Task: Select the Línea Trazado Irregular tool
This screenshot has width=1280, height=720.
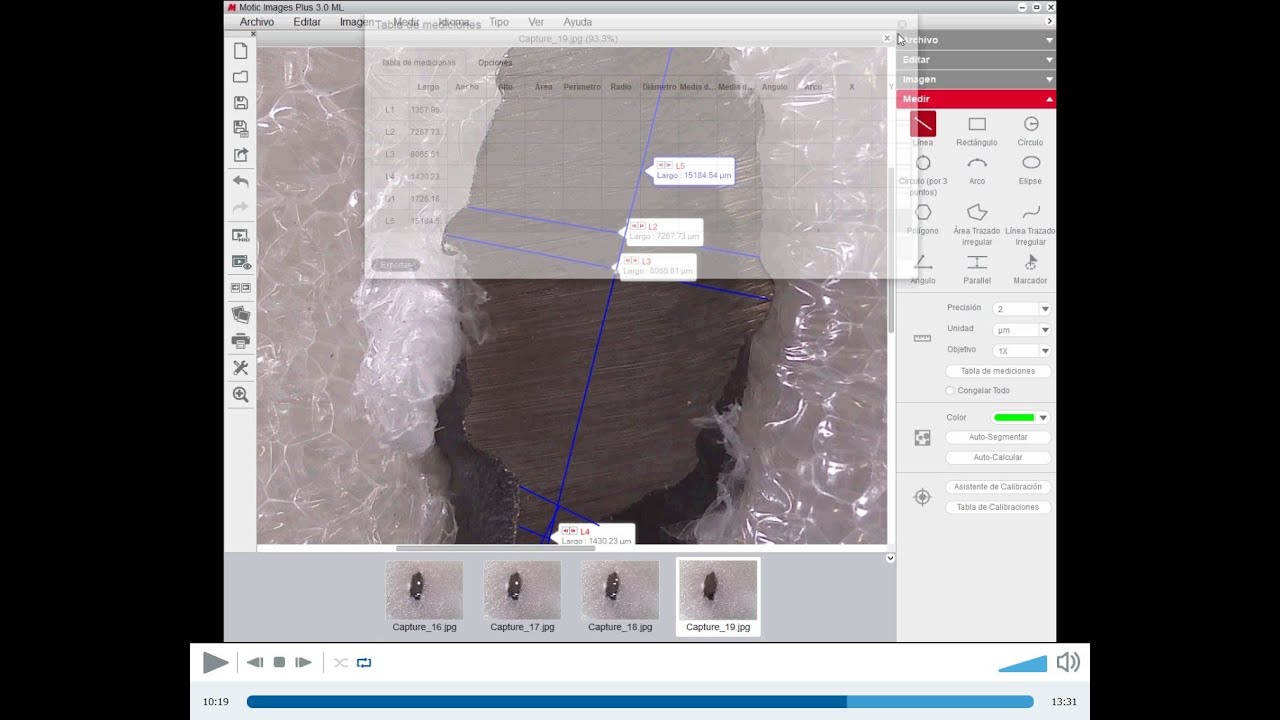Action: coord(1031,212)
